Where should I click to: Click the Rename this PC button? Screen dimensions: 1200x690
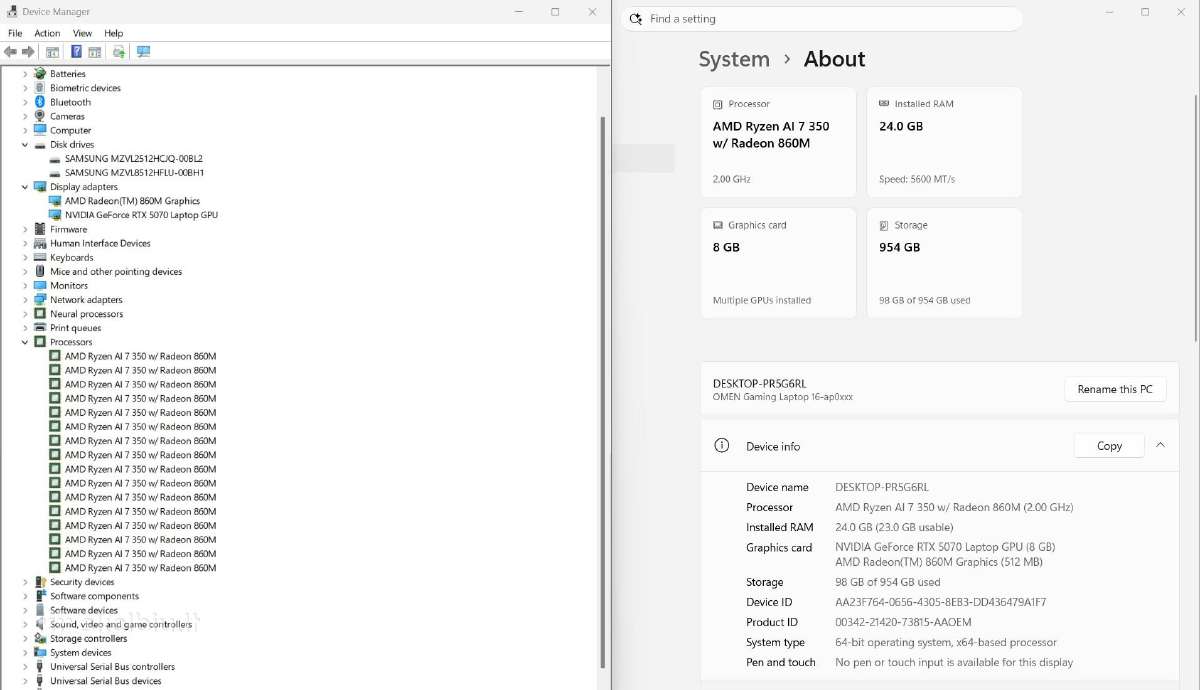coord(1115,389)
